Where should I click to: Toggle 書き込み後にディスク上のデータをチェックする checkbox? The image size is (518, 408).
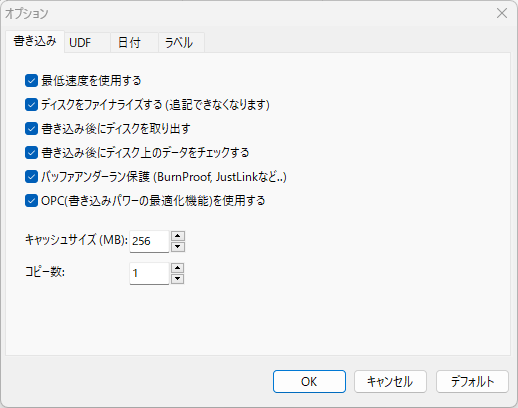(31, 153)
